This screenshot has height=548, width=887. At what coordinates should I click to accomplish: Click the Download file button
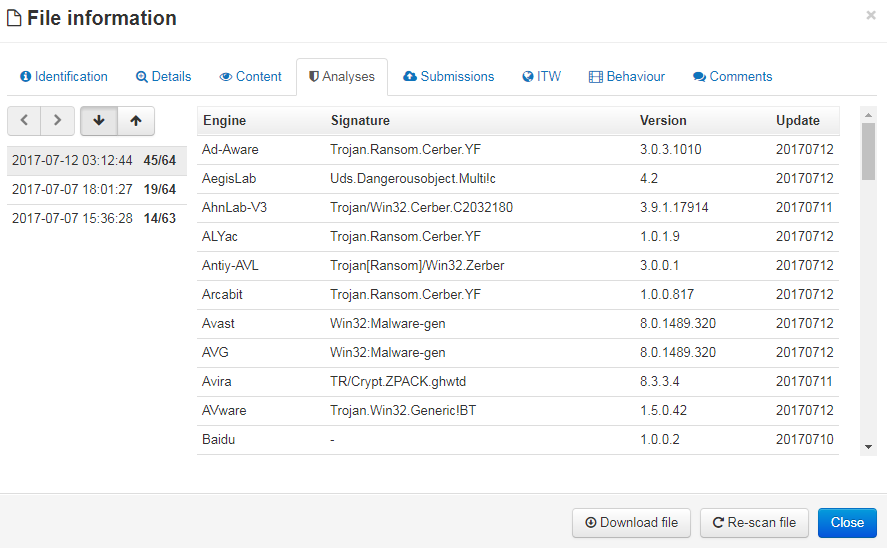click(631, 522)
